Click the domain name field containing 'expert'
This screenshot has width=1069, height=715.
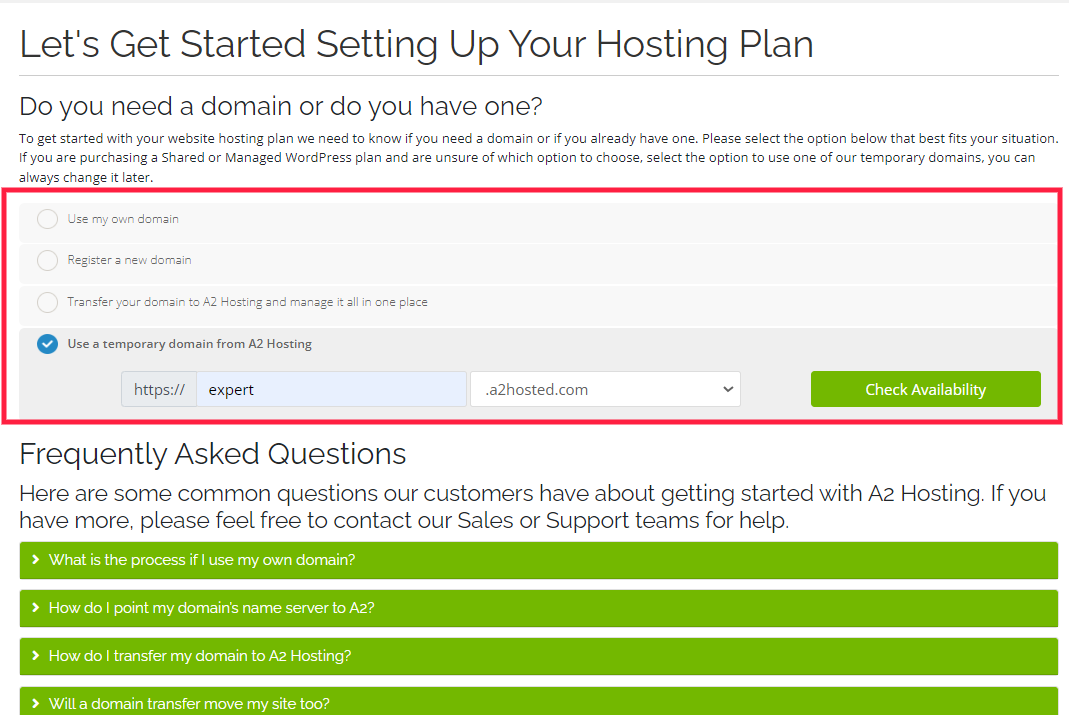click(x=331, y=389)
